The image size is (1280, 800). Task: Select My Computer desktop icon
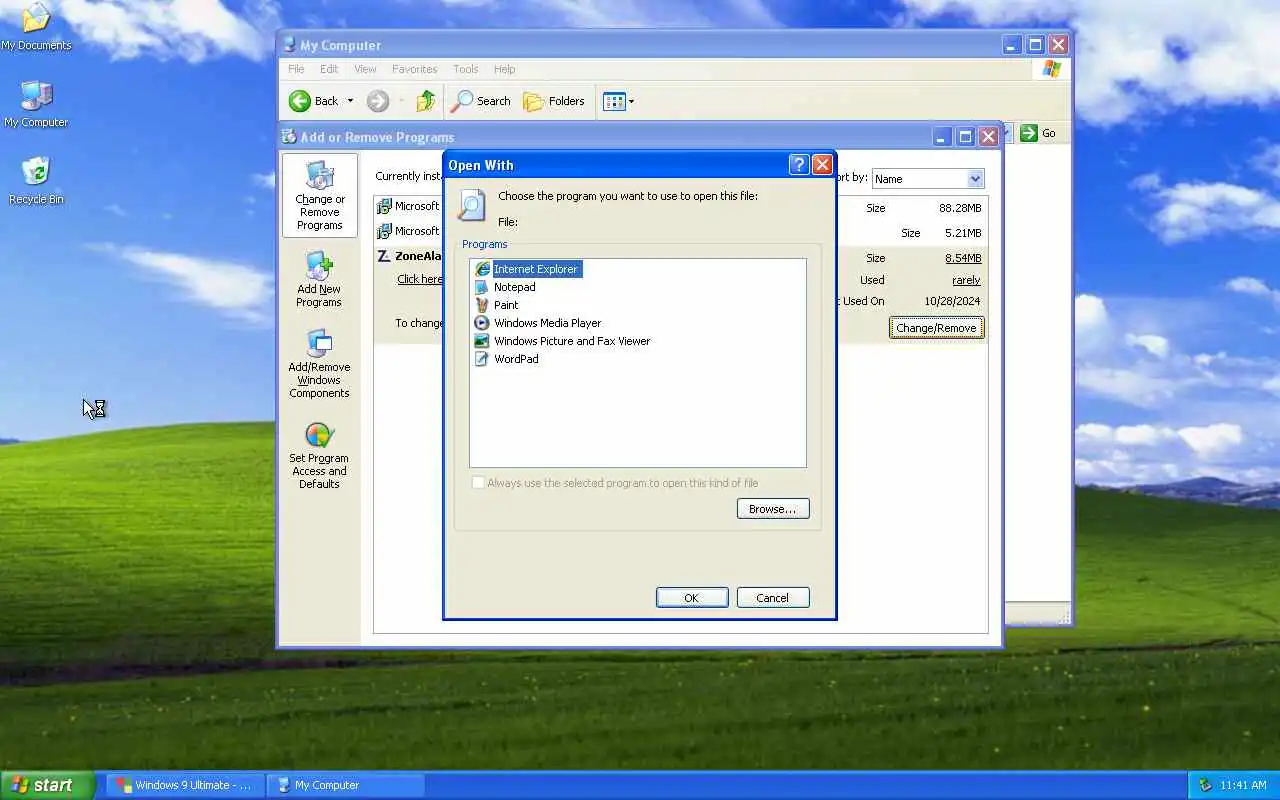point(36,104)
